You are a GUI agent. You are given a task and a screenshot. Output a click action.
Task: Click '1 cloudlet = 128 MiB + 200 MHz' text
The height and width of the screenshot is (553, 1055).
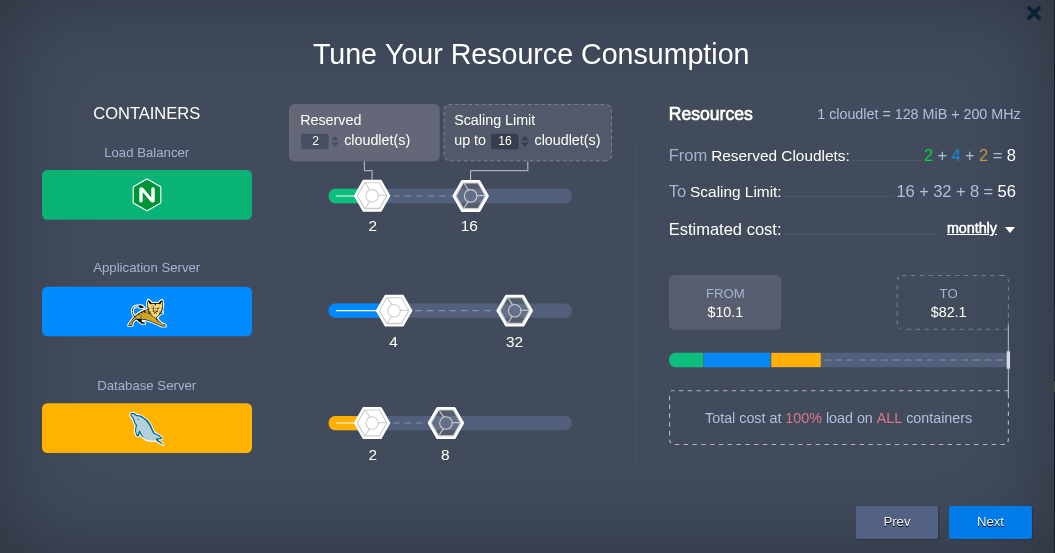[x=918, y=114]
